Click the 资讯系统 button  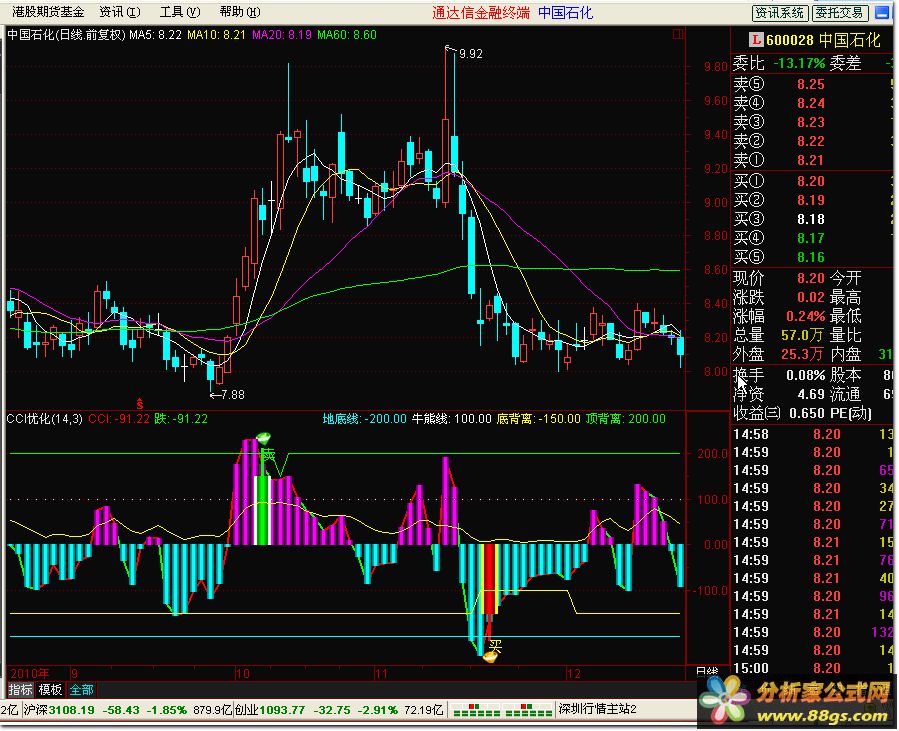(780, 13)
